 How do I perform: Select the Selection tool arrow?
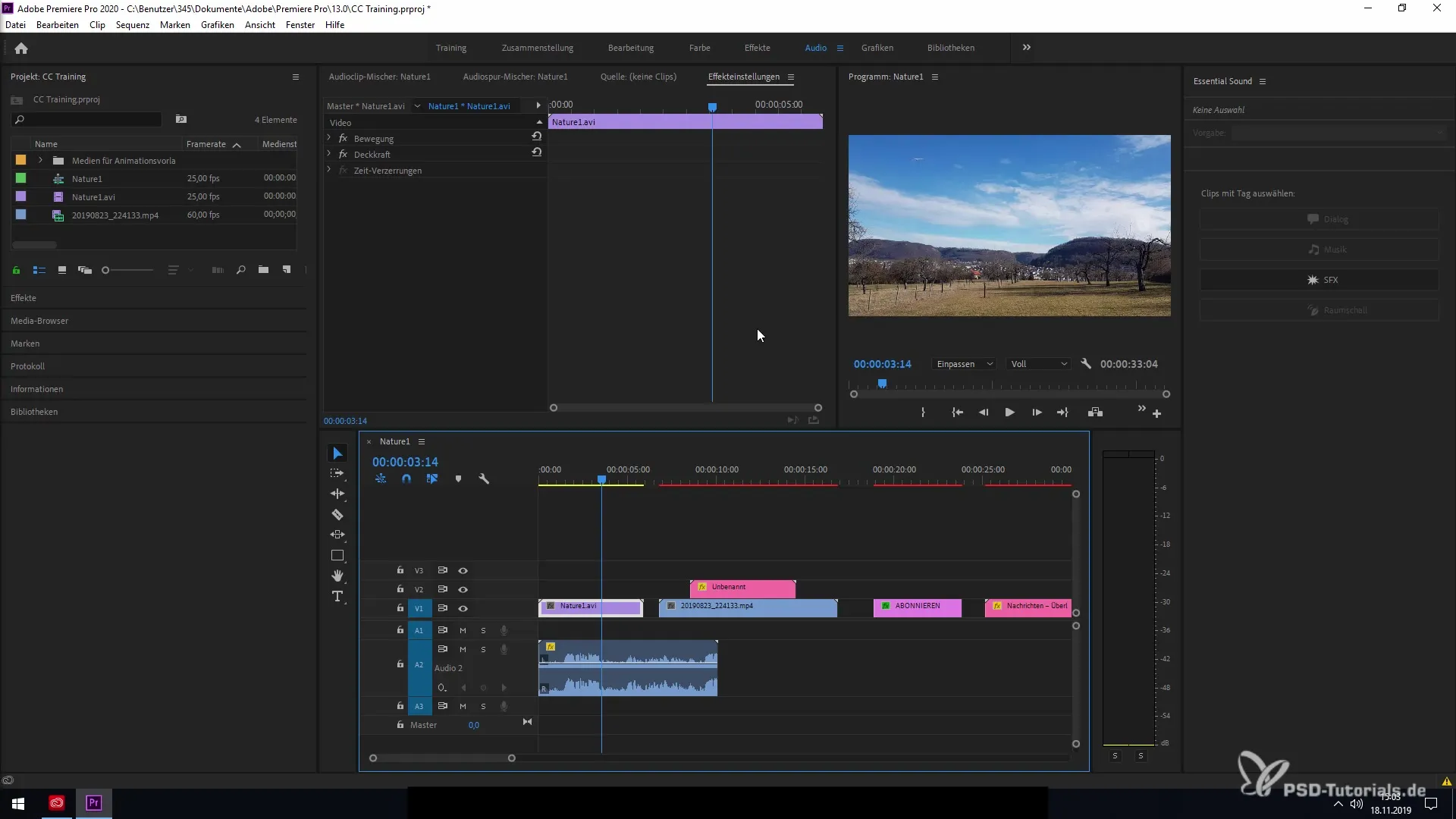click(x=337, y=453)
